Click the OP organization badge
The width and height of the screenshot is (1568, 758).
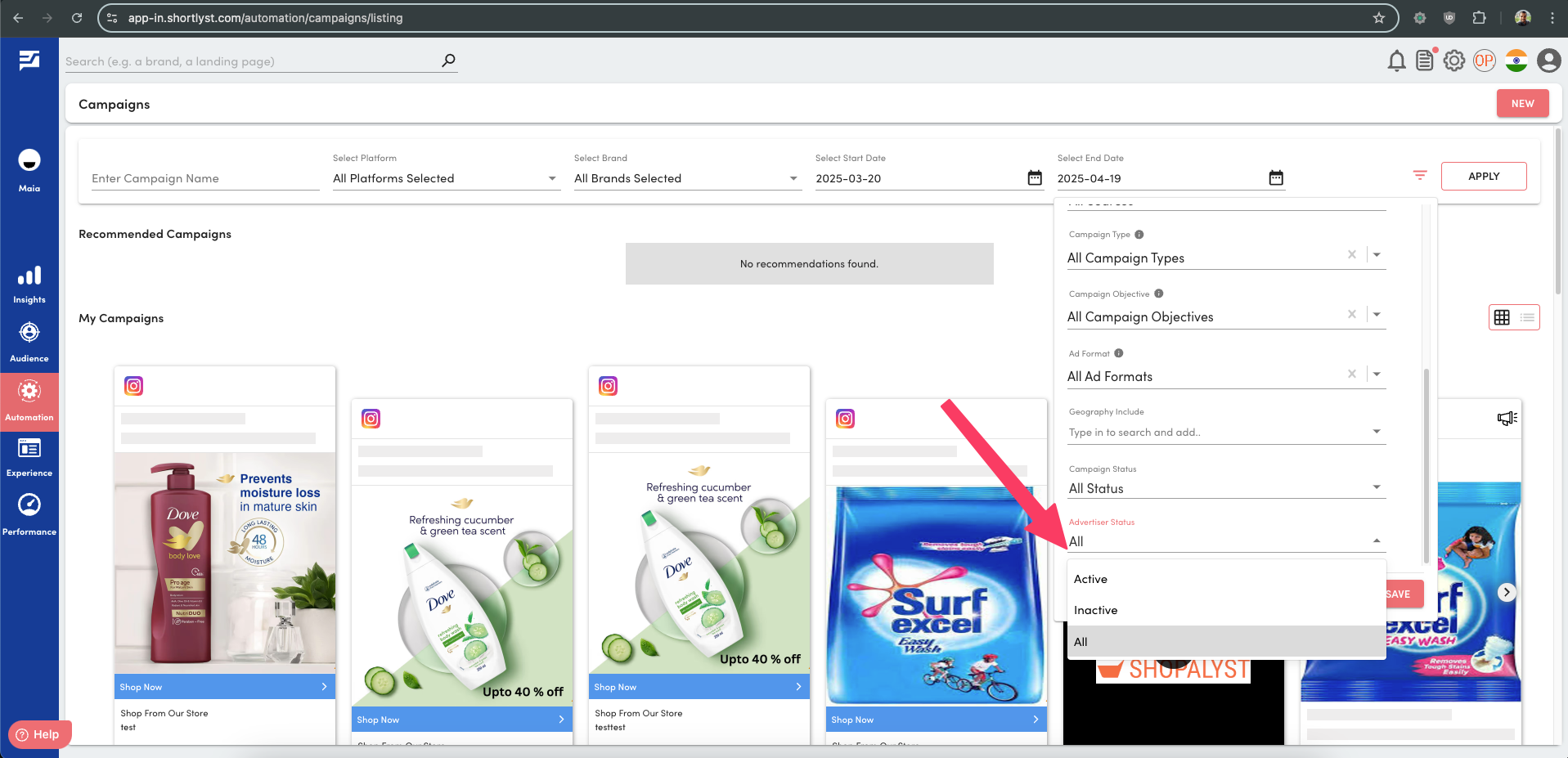click(1485, 61)
